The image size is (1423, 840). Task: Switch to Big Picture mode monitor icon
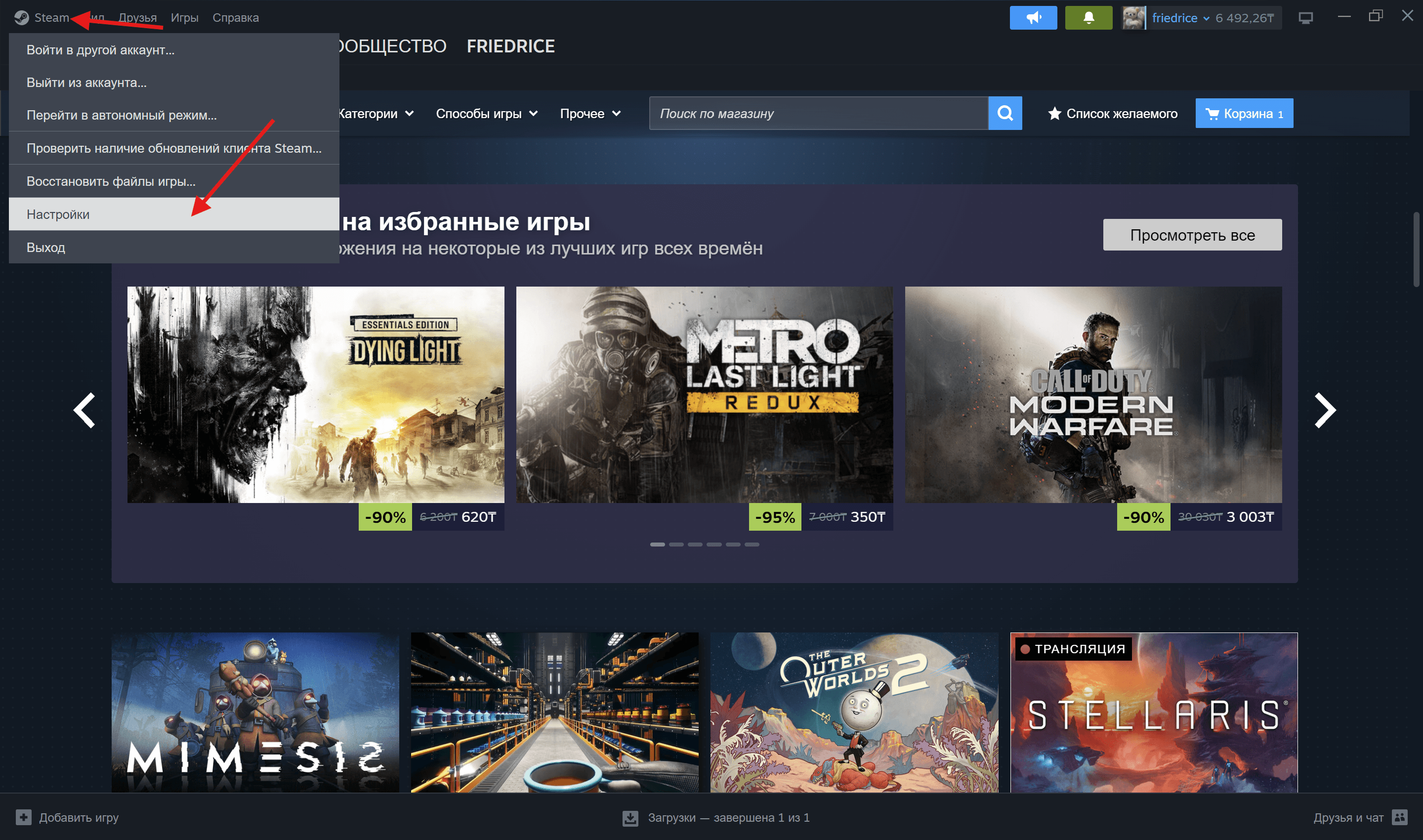coord(1305,18)
